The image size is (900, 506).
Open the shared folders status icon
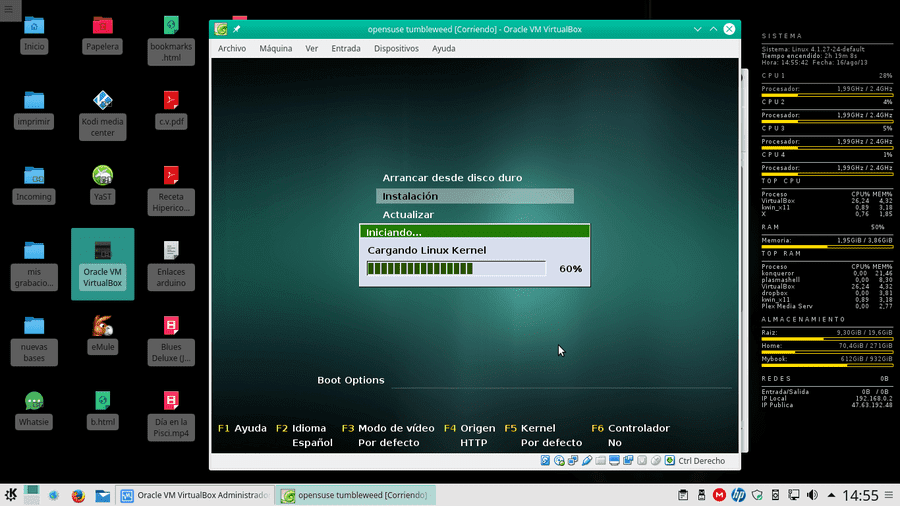pos(600,461)
